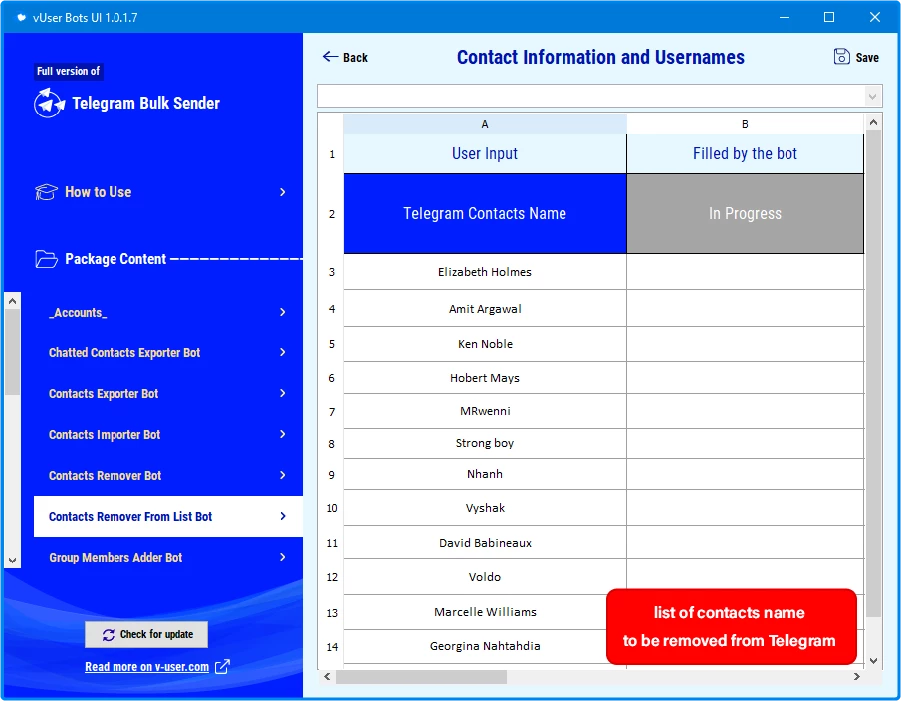Image resolution: width=901 pixels, height=701 pixels.
Task: Click the external link icon beside v-user.com
Action: (x=222, y=667)
